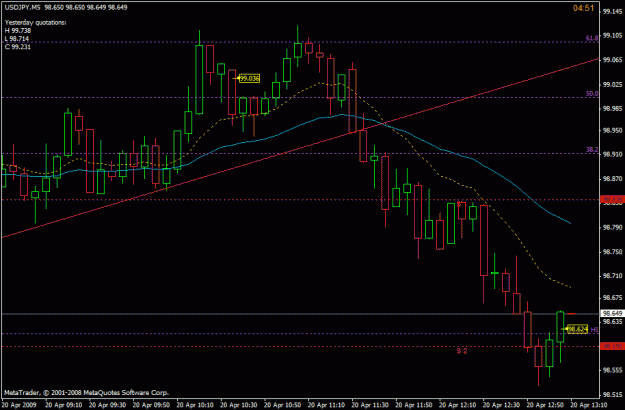Click the '20 Apr 09:50' time axis label

(151, 405)
